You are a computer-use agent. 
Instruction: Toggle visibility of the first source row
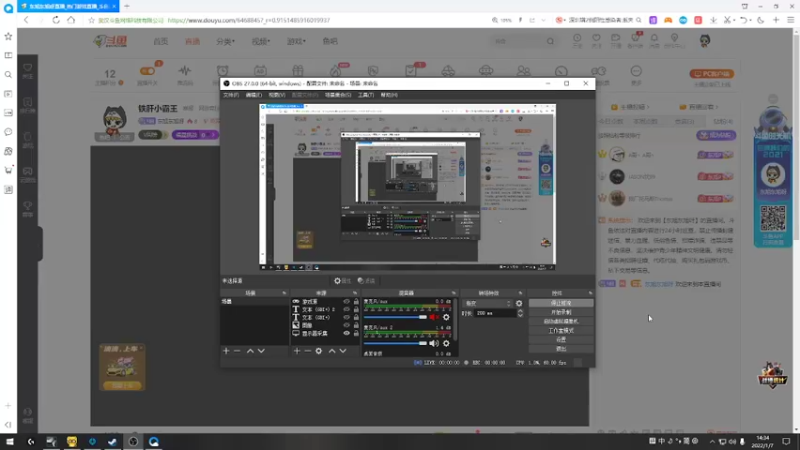click(x=346, y=302)
